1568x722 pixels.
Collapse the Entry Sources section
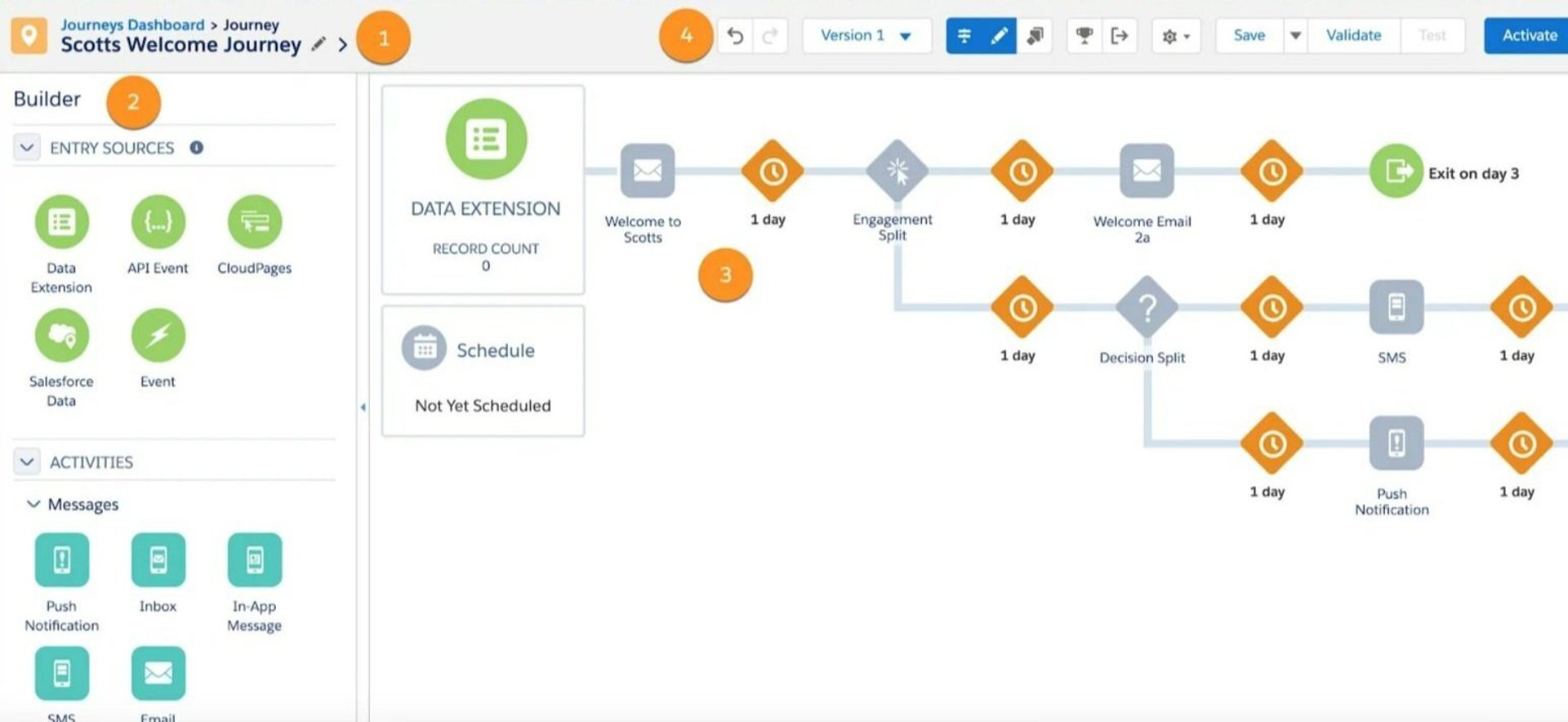(x=27, y=148)
